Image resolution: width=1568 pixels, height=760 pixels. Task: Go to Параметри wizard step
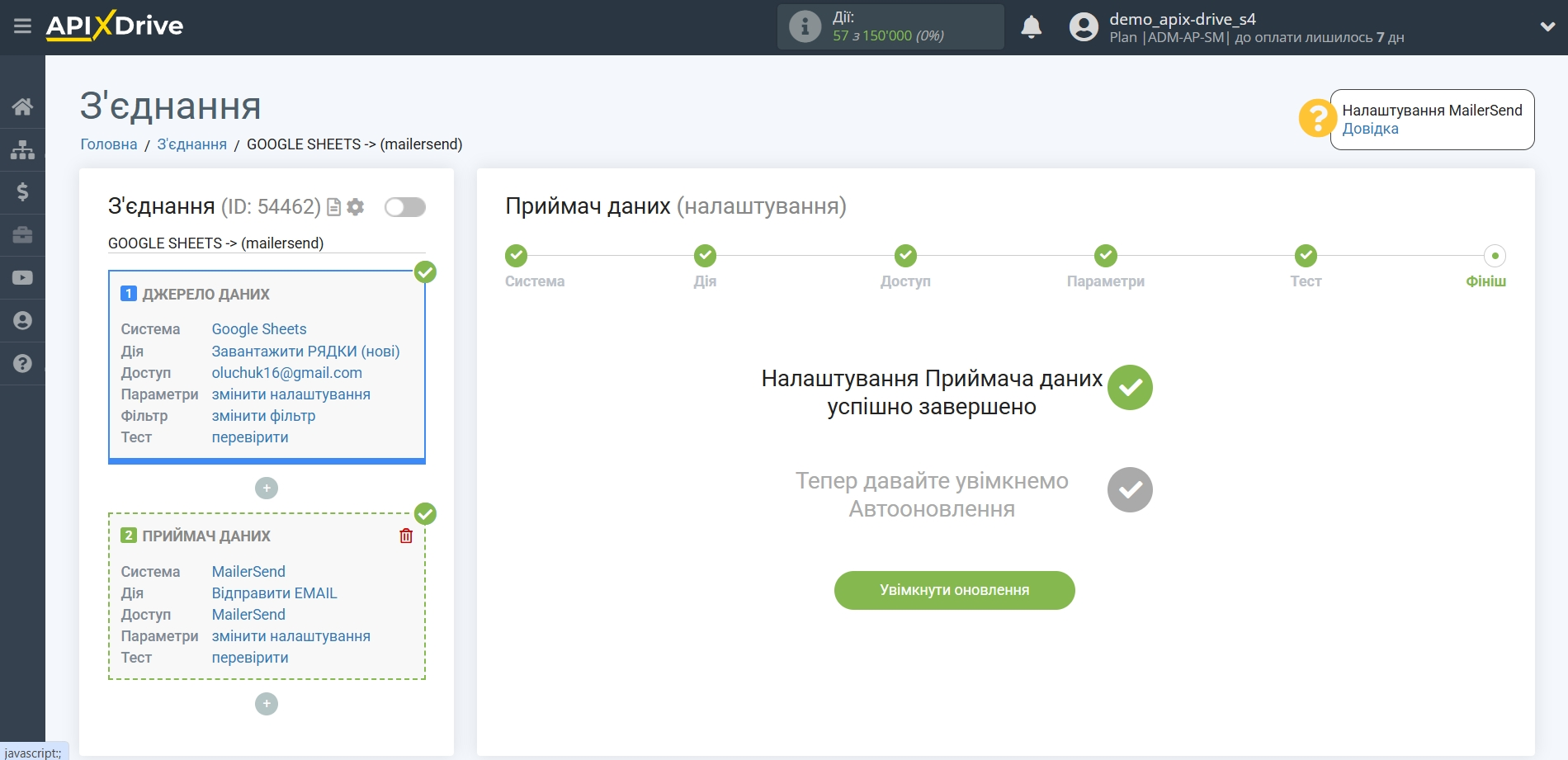click(x=1106, y=256)
